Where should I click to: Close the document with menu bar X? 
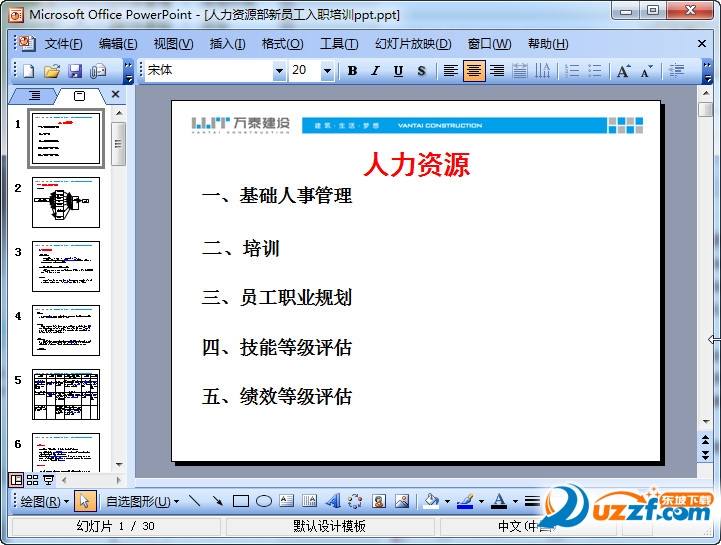pyautogui.click(x=702, y=44)
